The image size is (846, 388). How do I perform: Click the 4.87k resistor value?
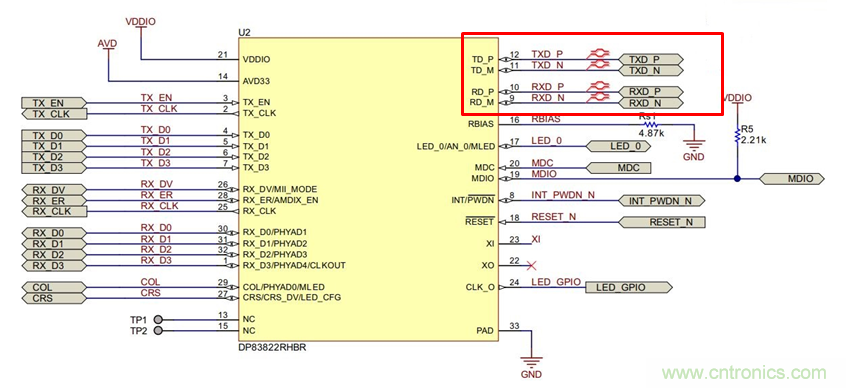tap(651, 132)
